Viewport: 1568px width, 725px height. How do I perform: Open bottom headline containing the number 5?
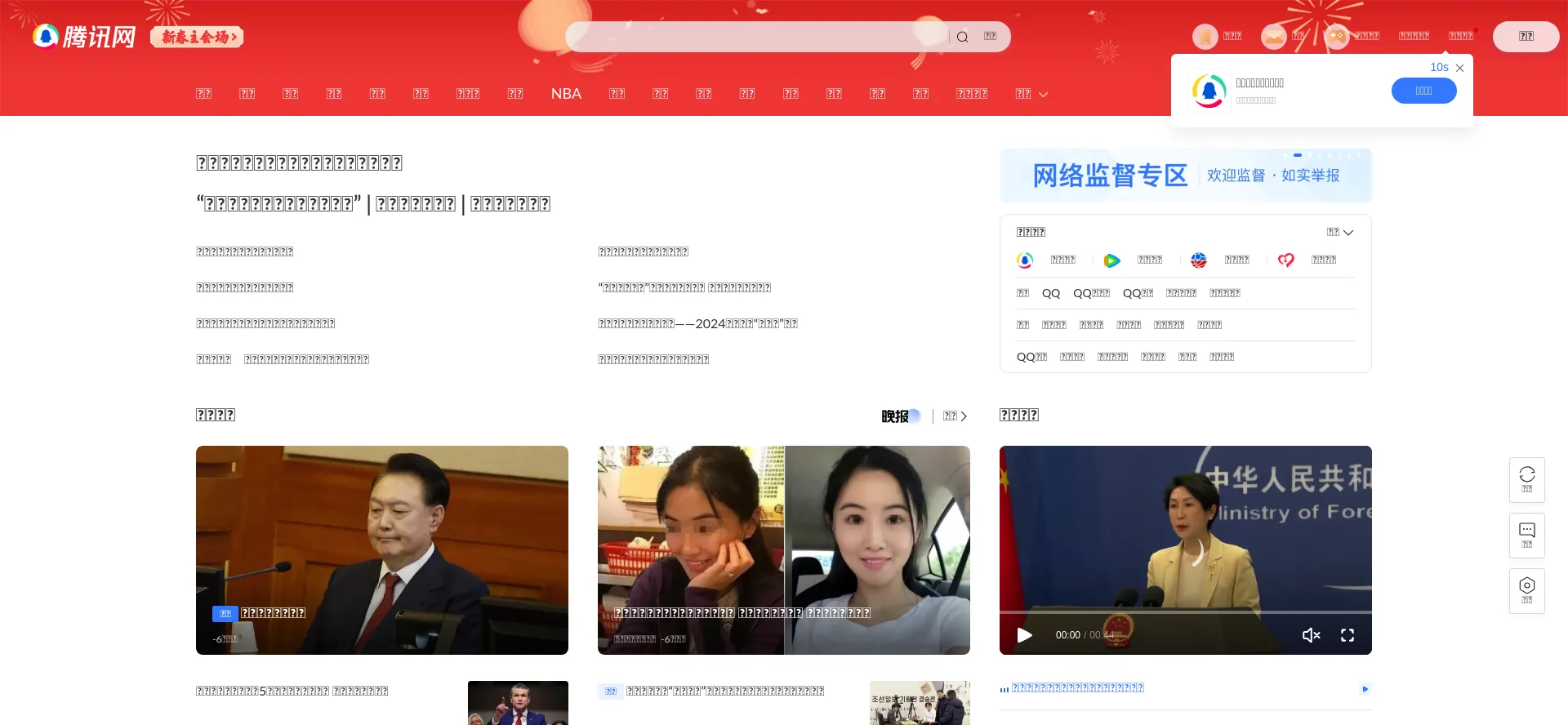tap(292, 691)
